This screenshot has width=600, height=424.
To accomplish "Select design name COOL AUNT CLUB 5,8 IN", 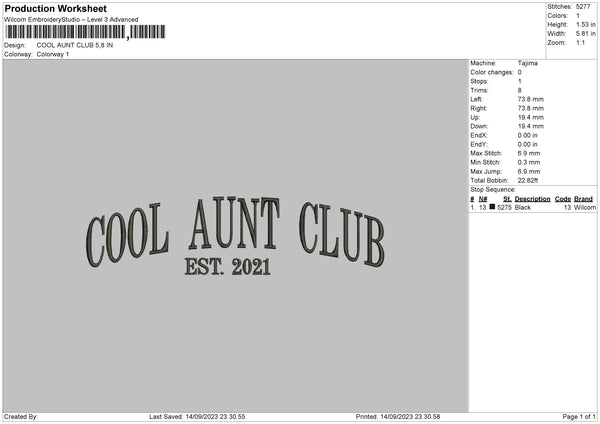I will 75,45.
